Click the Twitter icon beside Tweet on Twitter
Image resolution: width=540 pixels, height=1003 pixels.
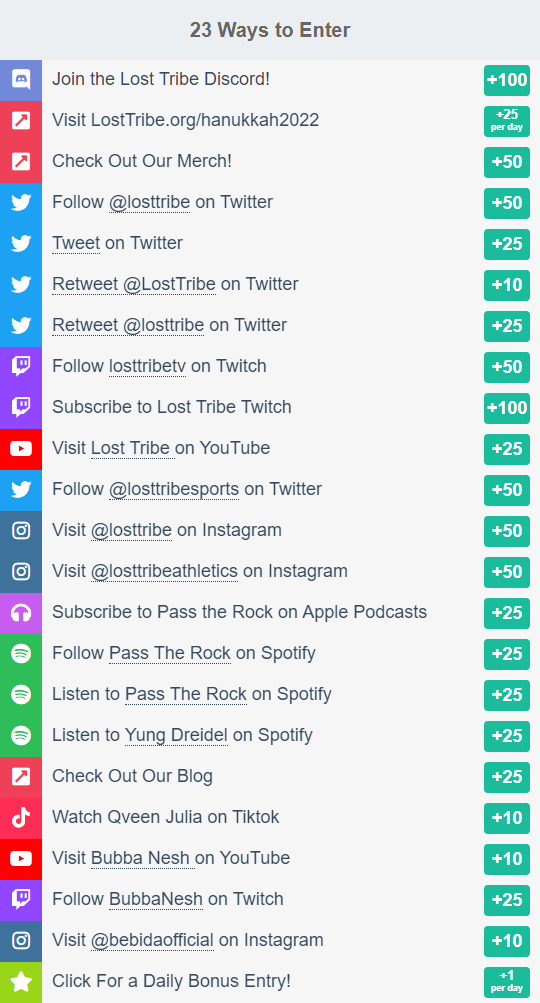point(21,244)
